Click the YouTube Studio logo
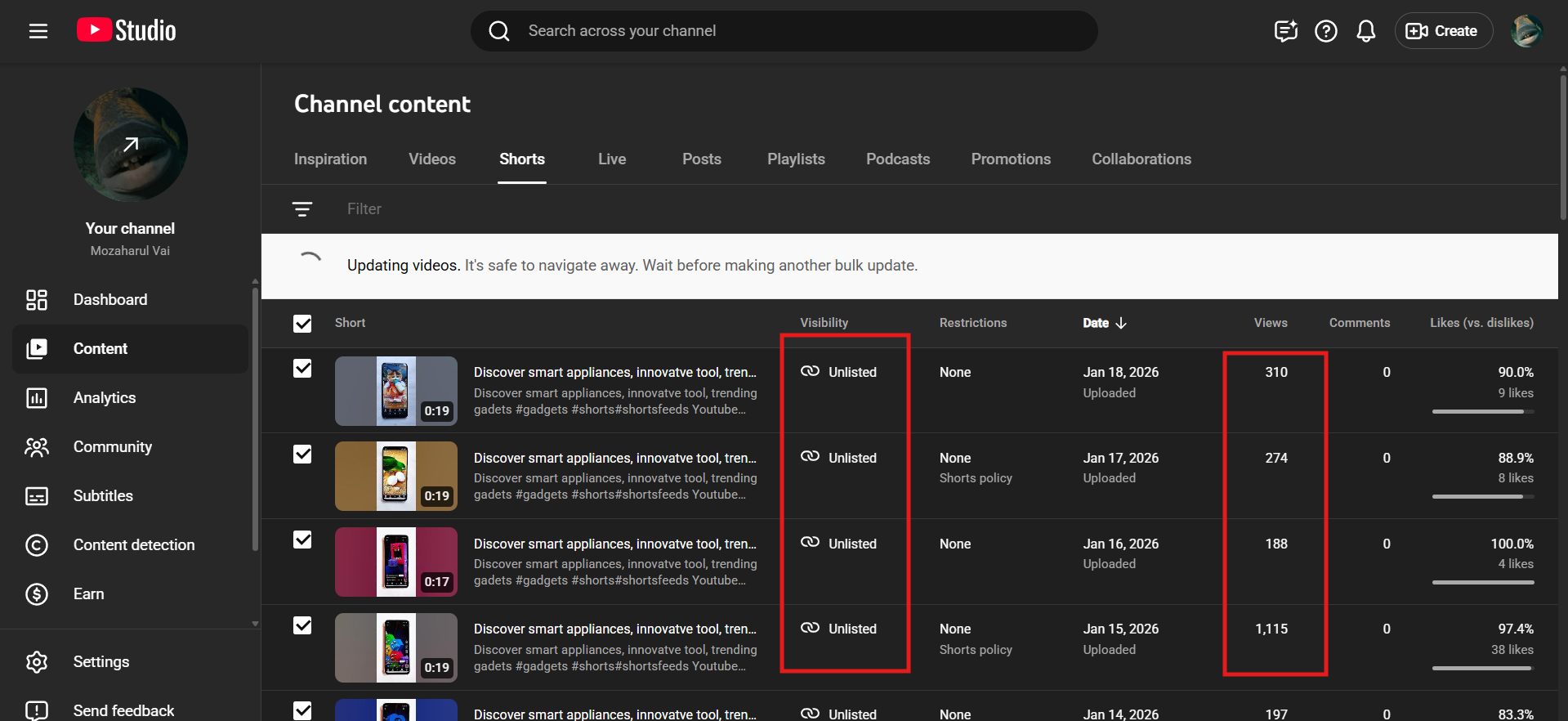1568x721 pixels. 127,31
